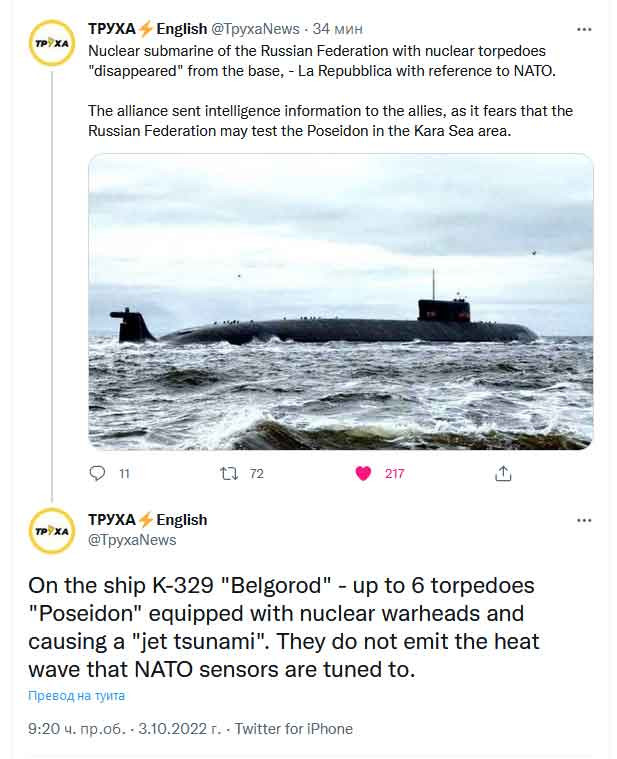Like the tweet with the heart icon

coord(364,473)
